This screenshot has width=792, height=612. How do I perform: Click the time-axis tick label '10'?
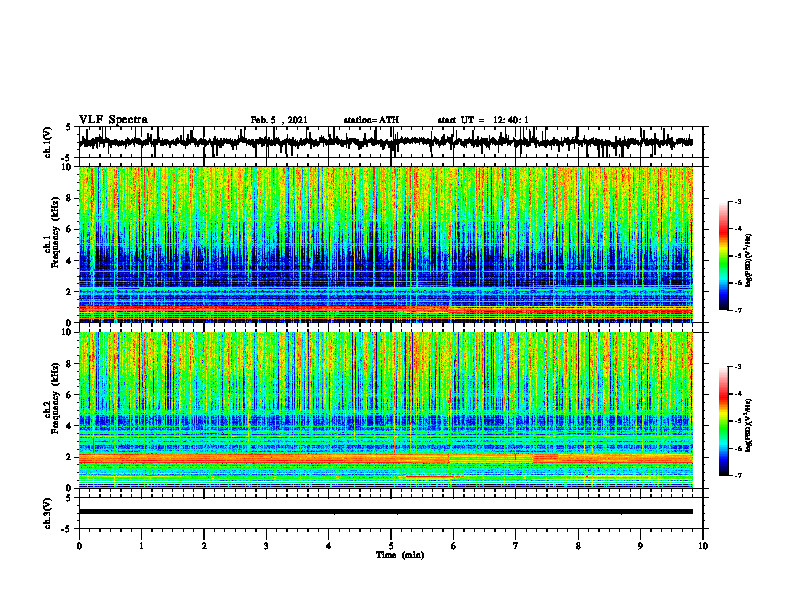pyautogui.click(x=703, y=546)
